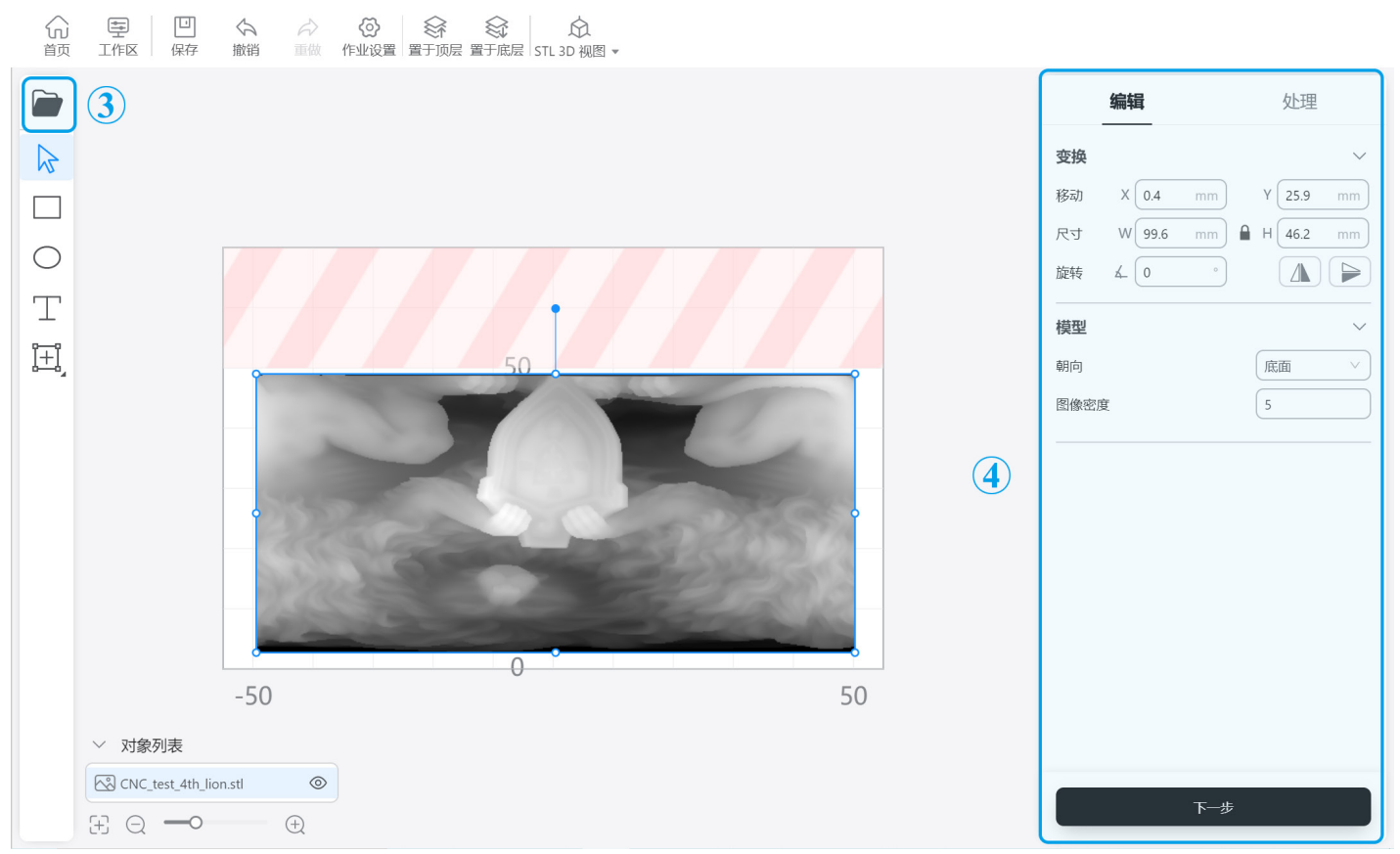This screenshot has width=1400, height=854.
Task: Open file with the folder icon
Action: [x=48, y=104]
